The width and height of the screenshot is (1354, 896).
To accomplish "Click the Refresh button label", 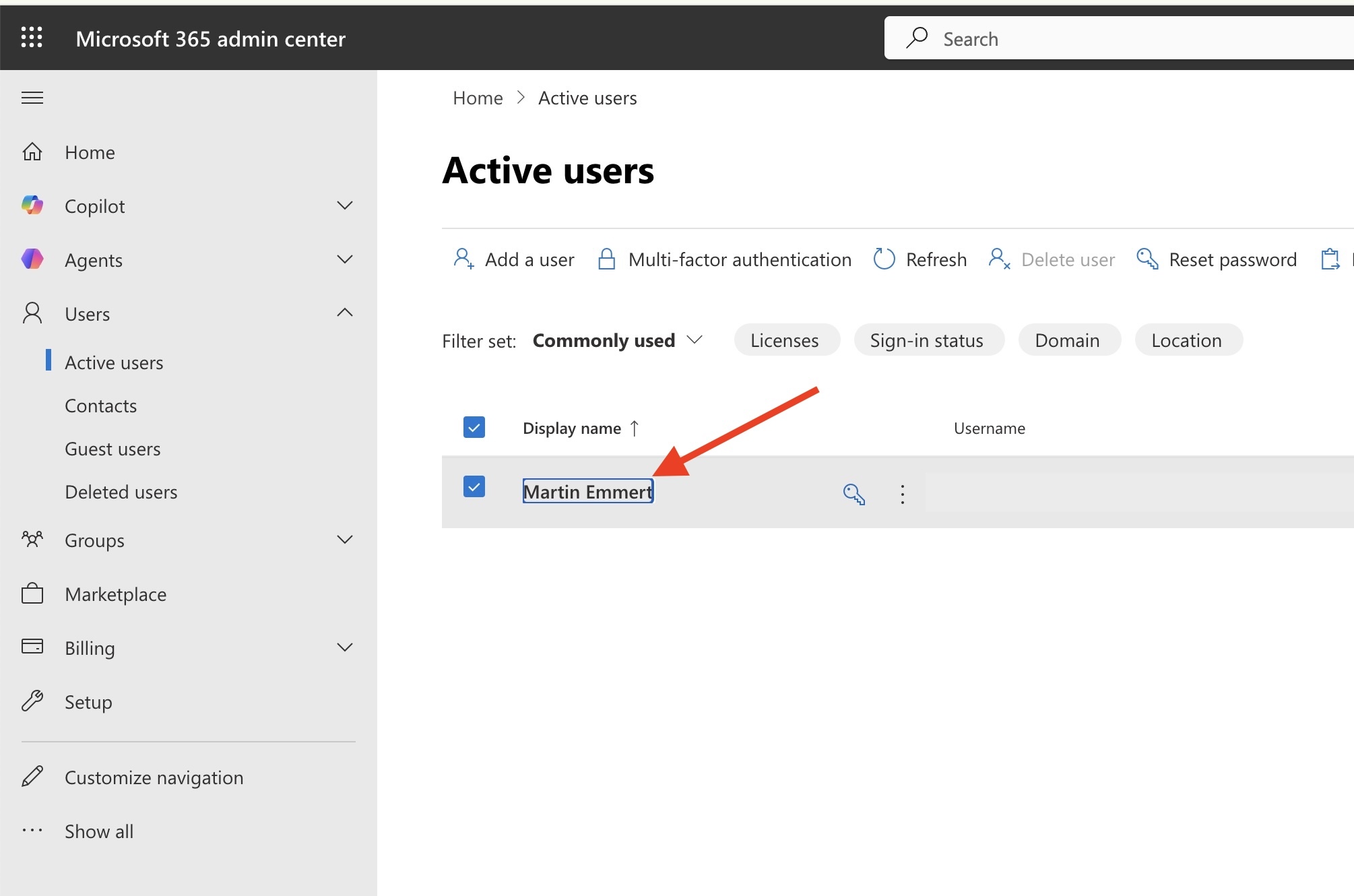I will 936,259.
